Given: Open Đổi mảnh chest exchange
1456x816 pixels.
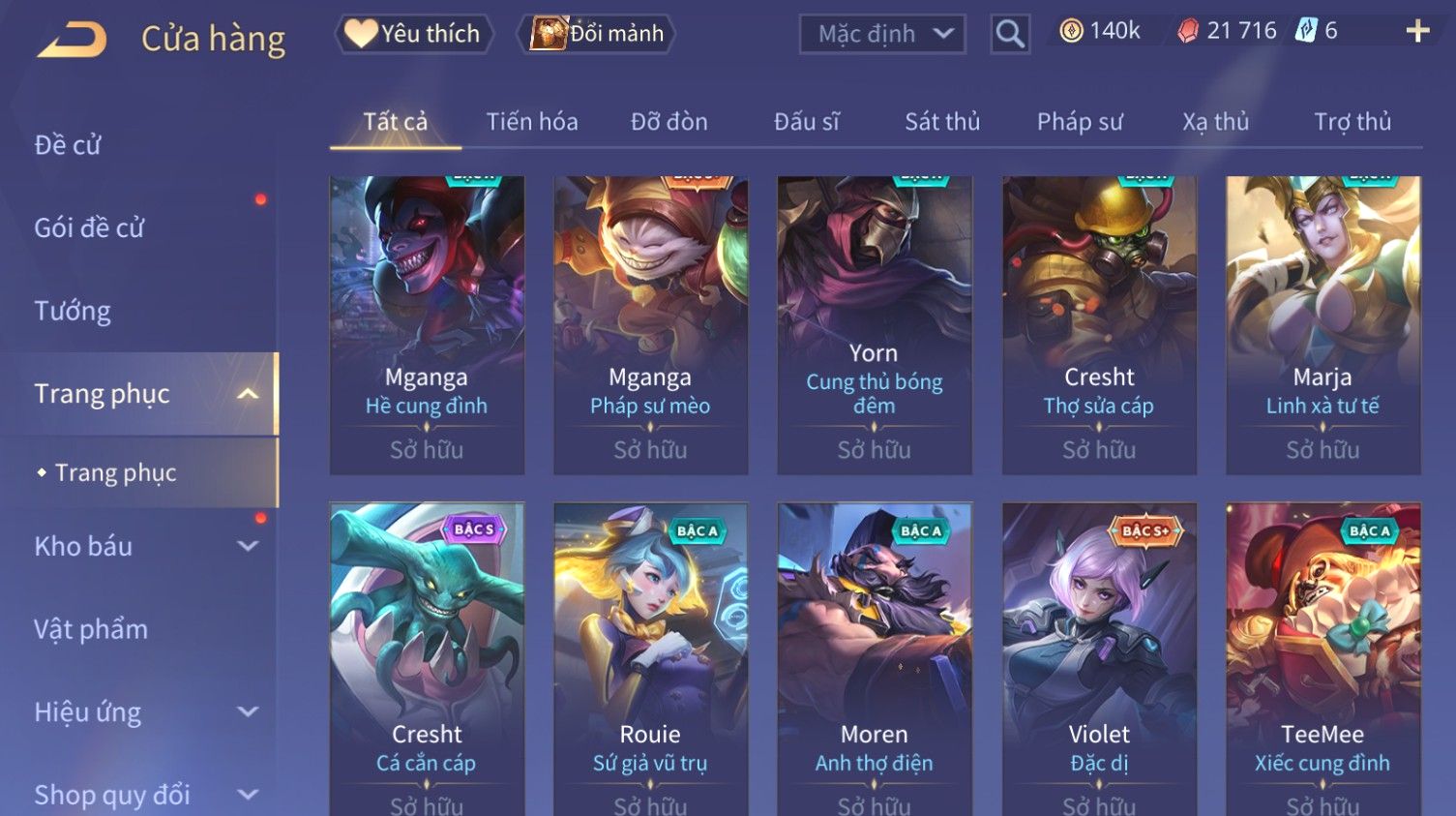Looking at the screenshot, I should pos(599,34).
